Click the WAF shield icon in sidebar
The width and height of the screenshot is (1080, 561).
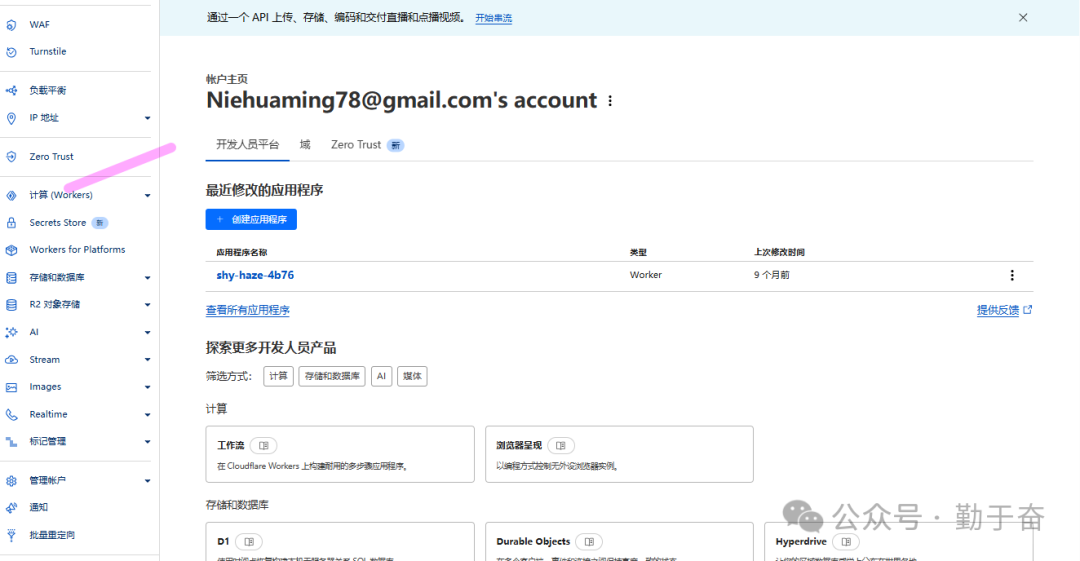[x=11, y=25]
